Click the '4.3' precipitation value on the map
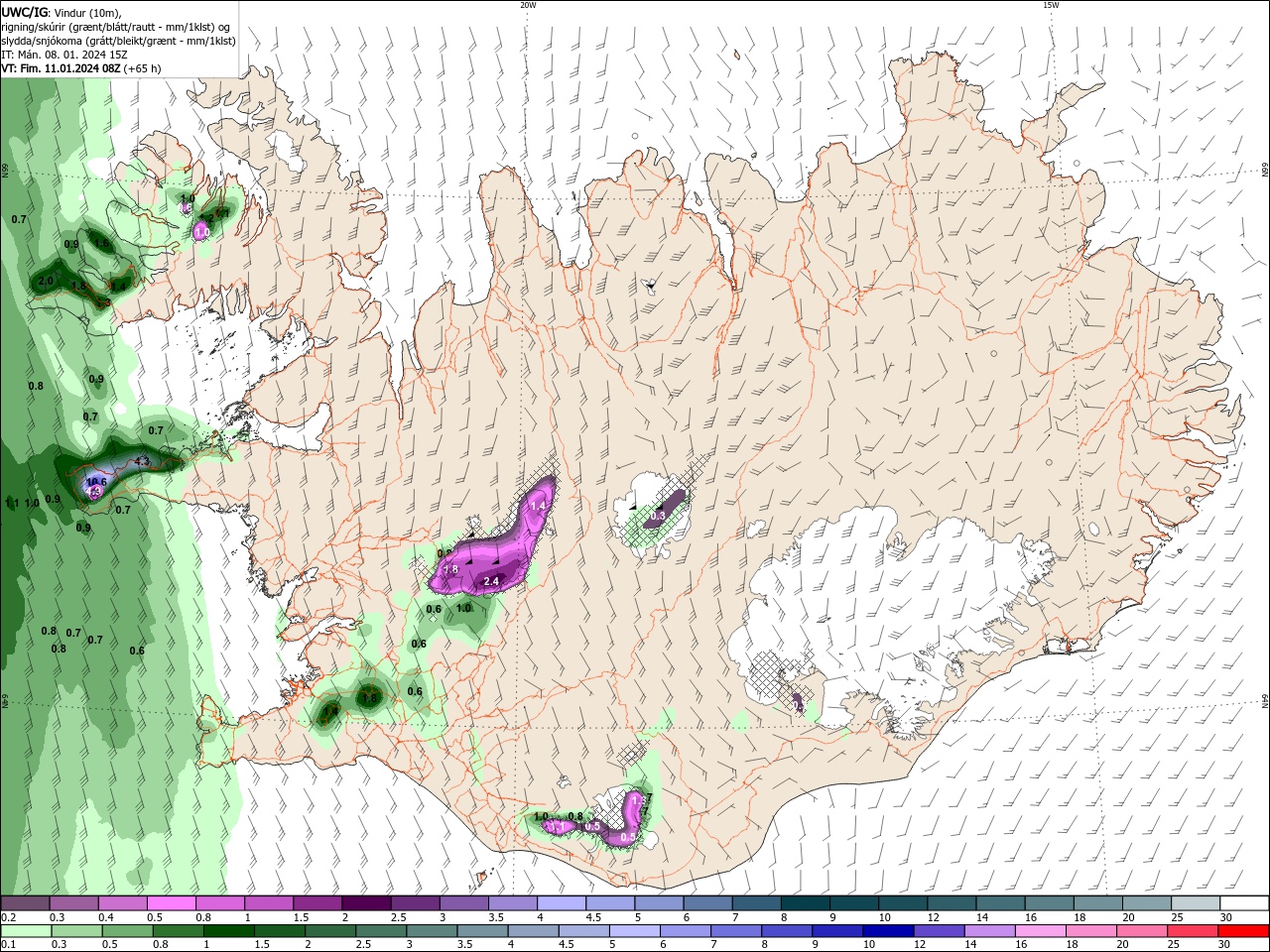This screenshot has width=1270, height=952. [x=142, y=461]
